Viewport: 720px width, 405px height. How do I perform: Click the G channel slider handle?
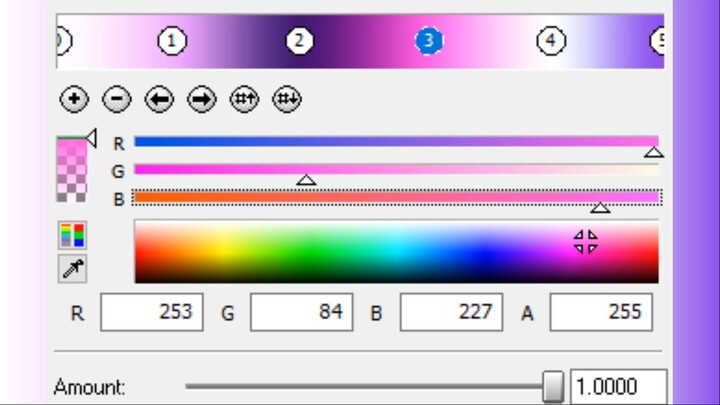tap(307, 180)
